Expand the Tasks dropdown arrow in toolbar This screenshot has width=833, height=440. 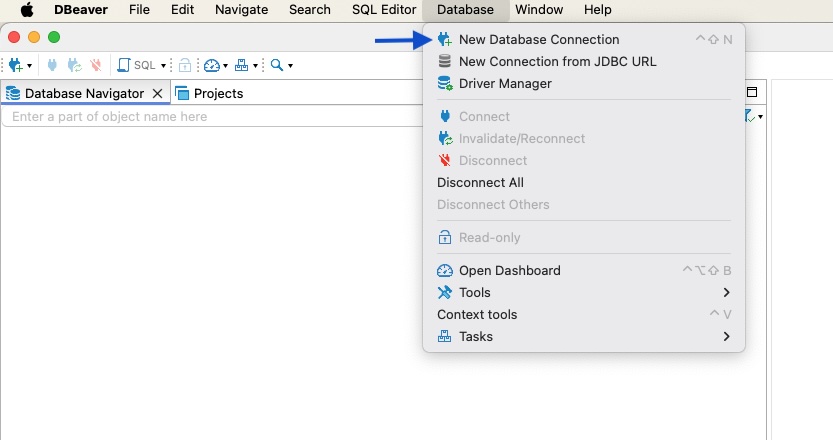256,66
